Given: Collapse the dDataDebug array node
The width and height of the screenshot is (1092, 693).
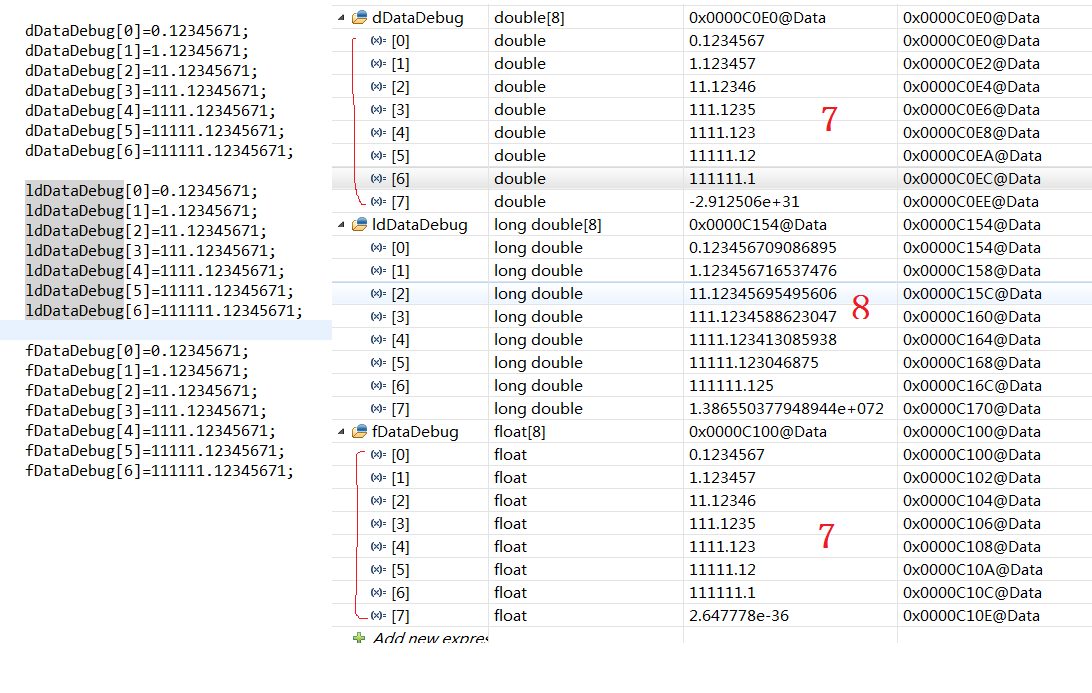Looking at the screenshot, I should 341,17.
